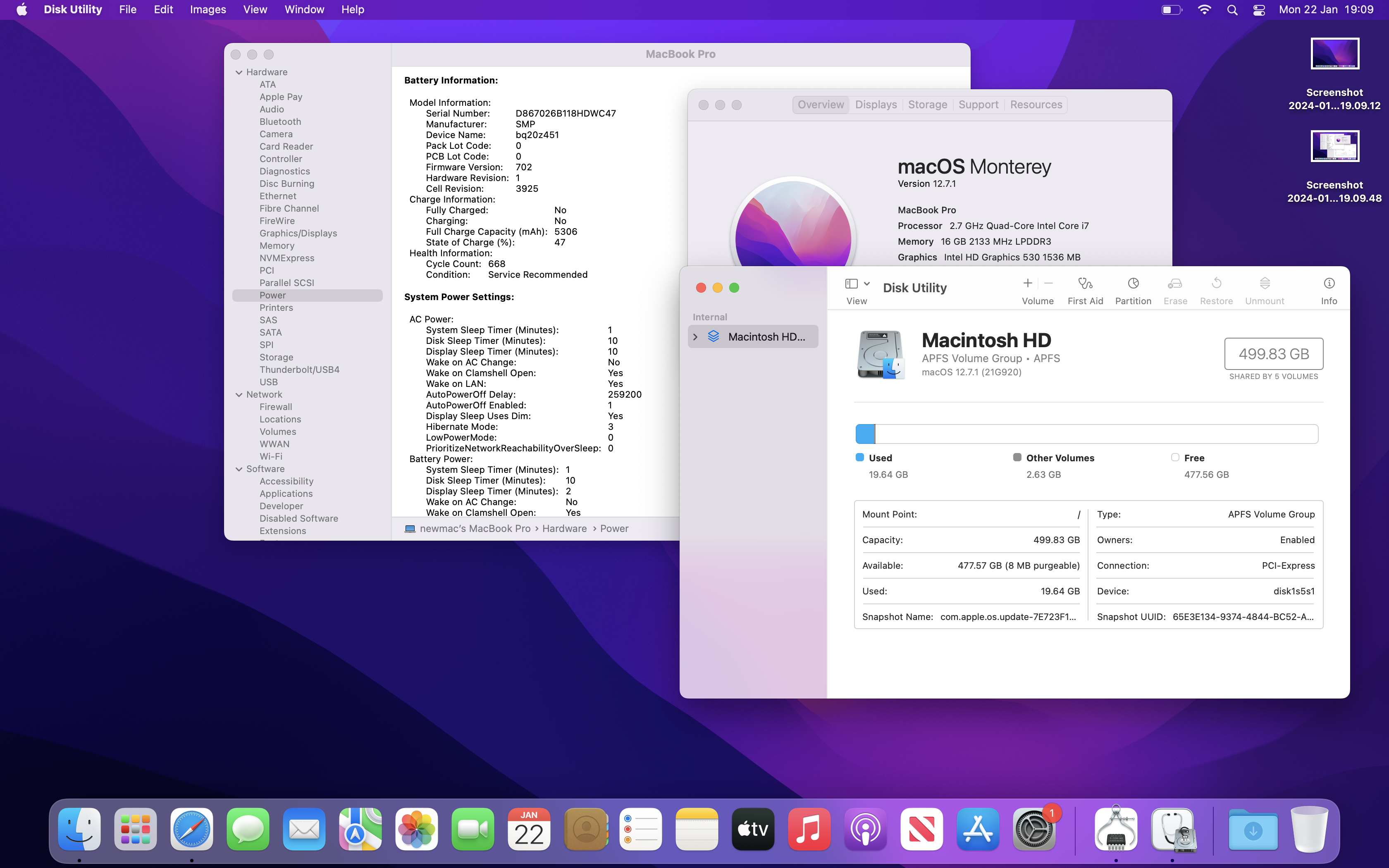Expand the Macintosh HD disclosure chevron
The width and height of the screenshot is (1389, 868).
pyautogui.click(x=695, y=337)
